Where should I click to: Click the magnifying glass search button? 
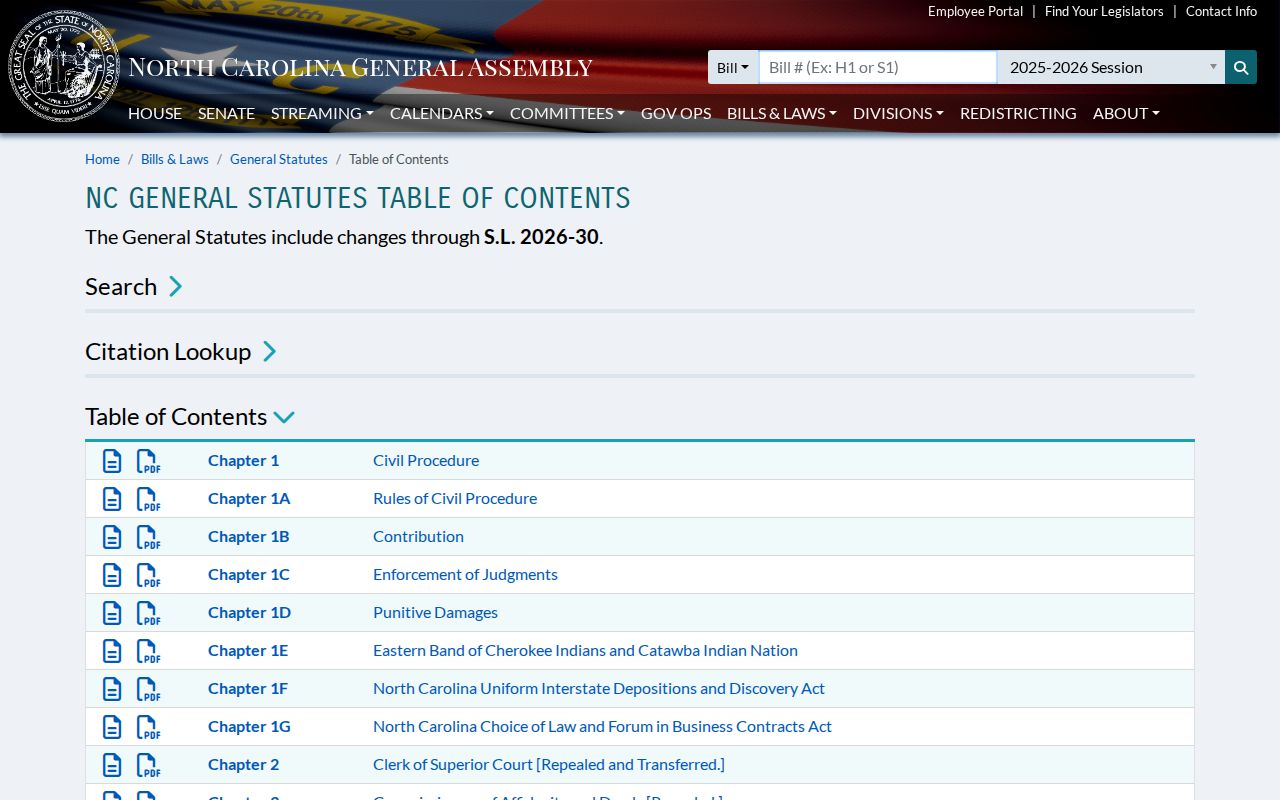click(x=1241, y=67)
